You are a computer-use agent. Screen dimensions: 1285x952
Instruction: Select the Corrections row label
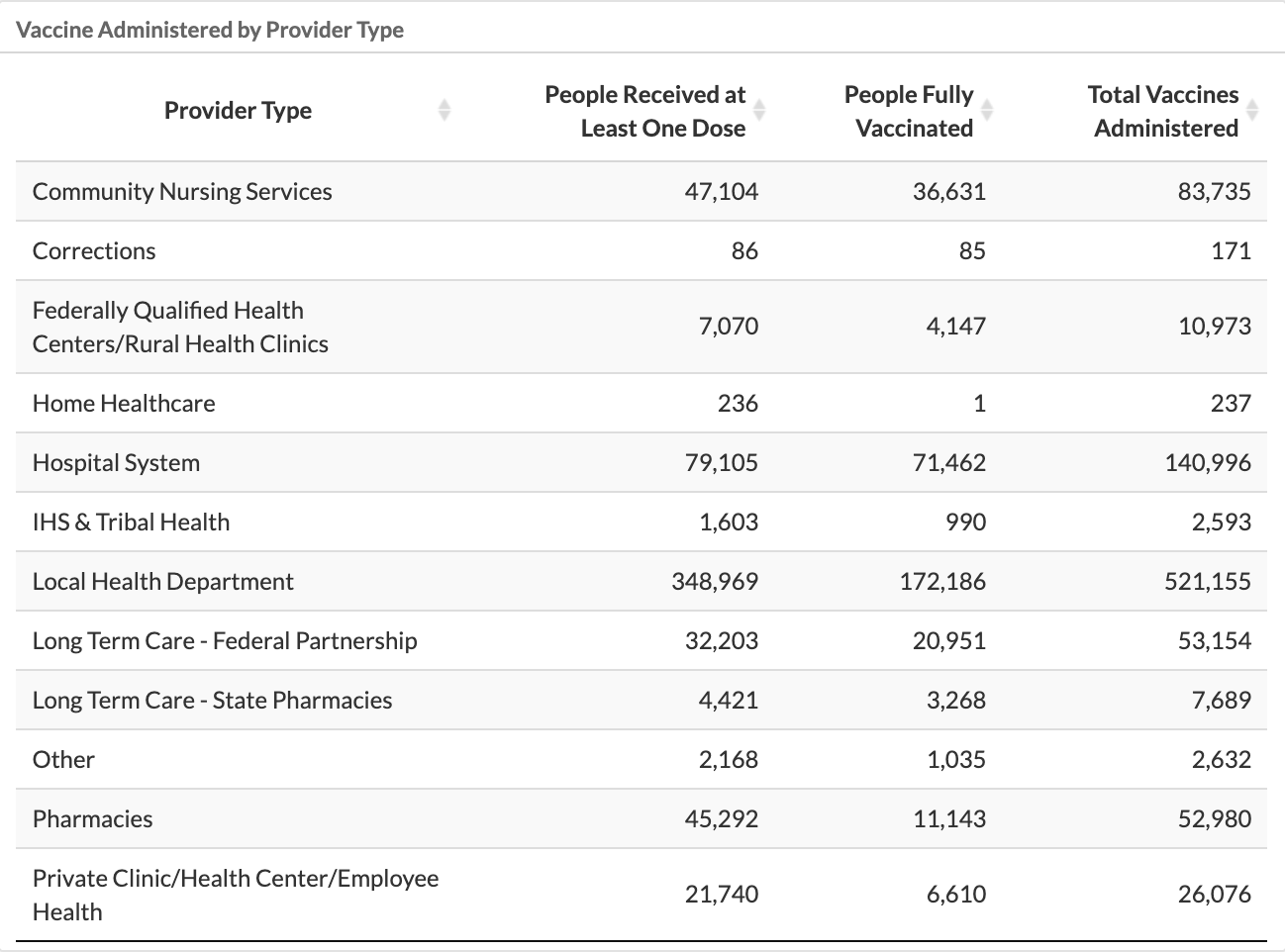click(94, 250)
